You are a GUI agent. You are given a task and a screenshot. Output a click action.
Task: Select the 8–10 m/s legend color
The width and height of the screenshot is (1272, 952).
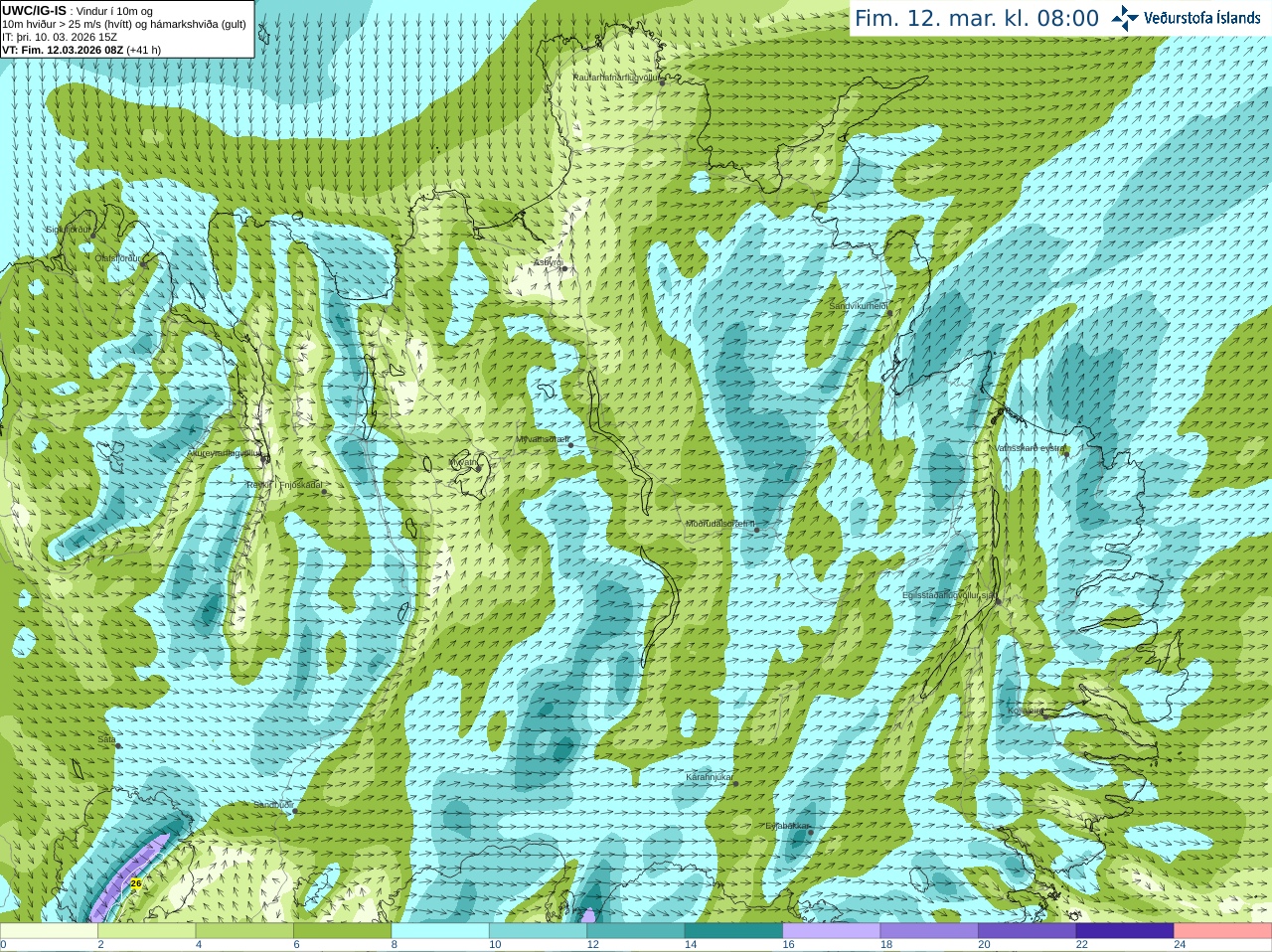(440, 930)
